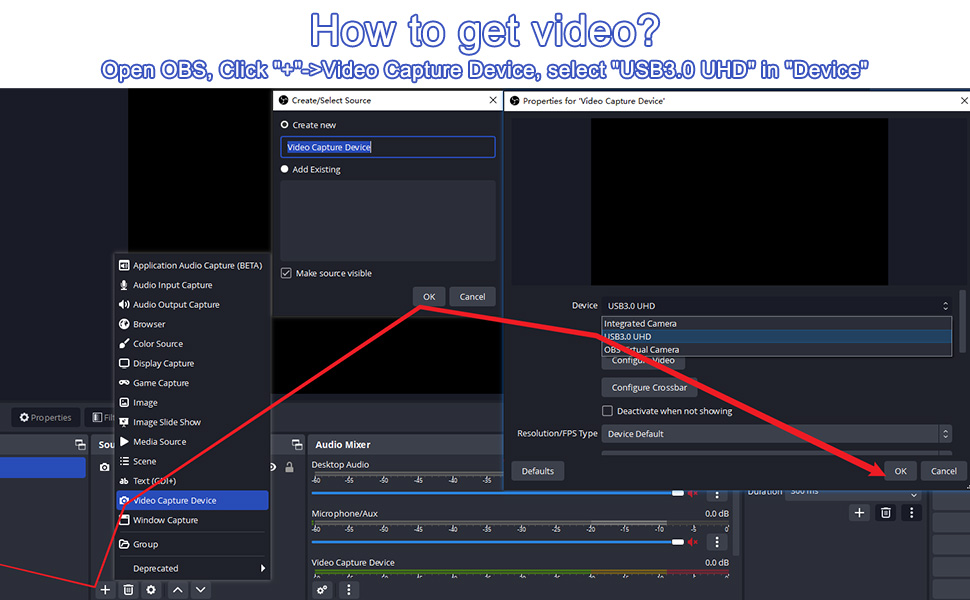Move source up using the up-arrow icon
The image size is (970, 600).
[x=176, y=590]
